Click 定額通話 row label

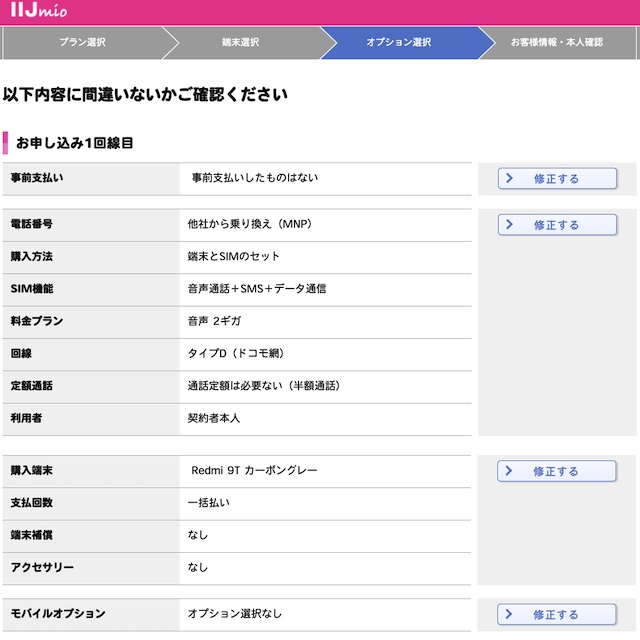click(32, 386)
